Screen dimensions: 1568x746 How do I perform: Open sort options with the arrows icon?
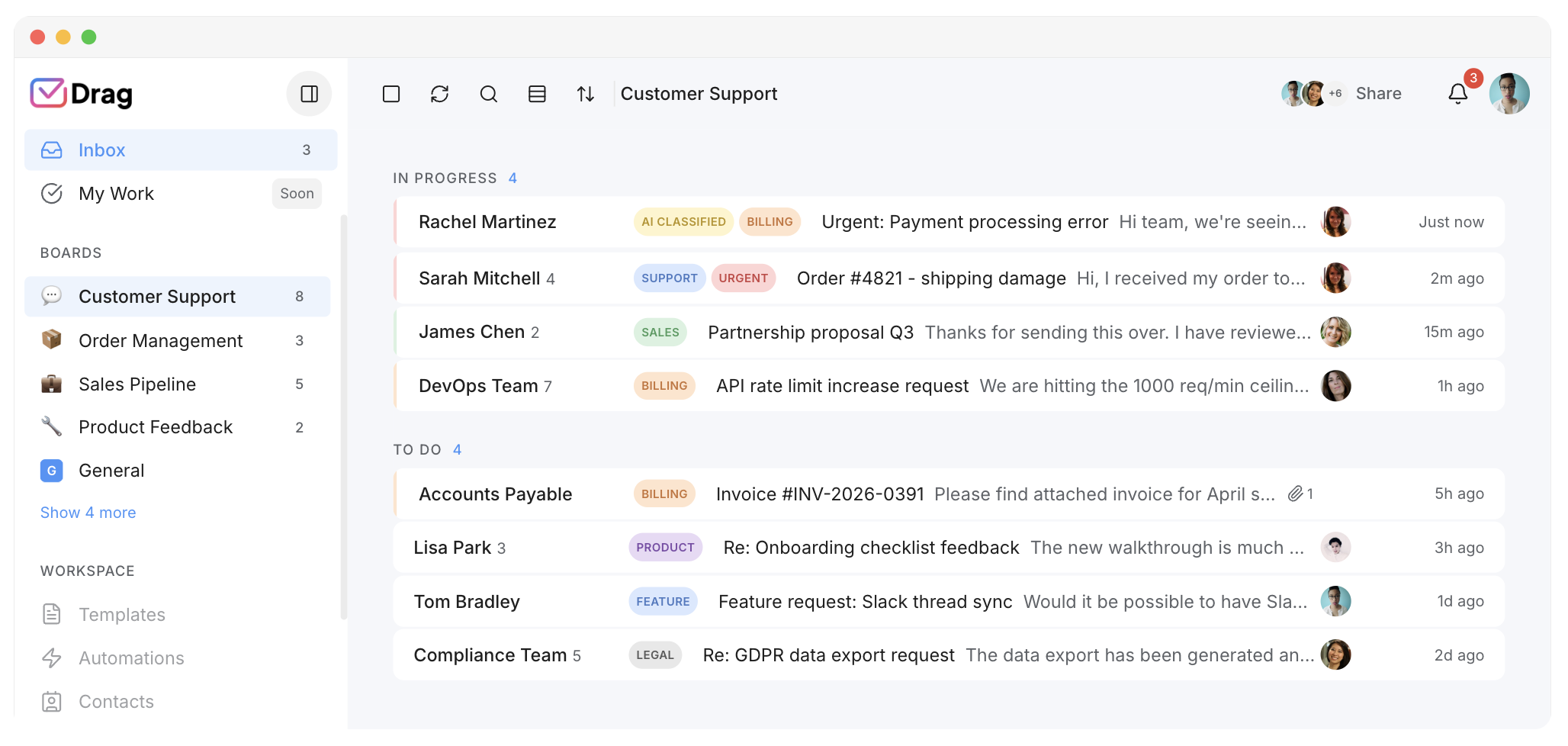[x=586, y=94]
